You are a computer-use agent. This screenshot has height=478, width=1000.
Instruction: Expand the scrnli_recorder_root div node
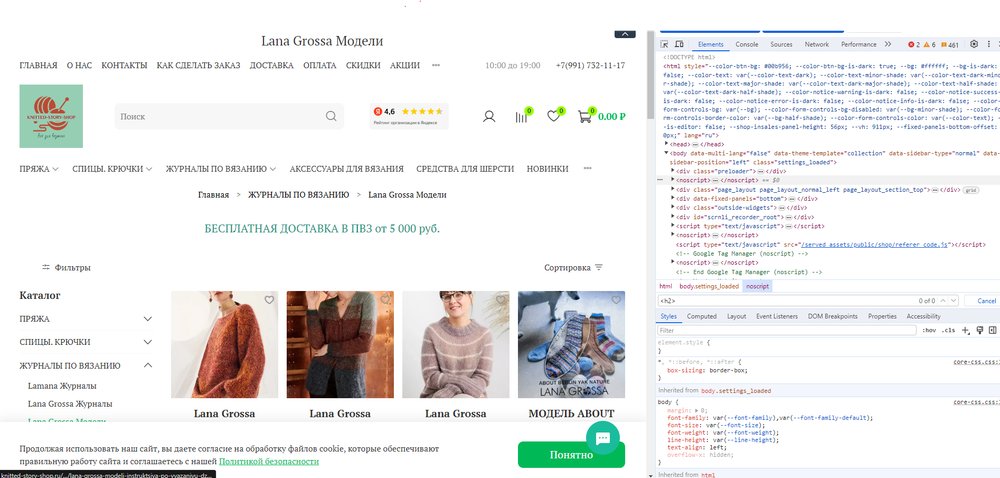tap(673, 217)
